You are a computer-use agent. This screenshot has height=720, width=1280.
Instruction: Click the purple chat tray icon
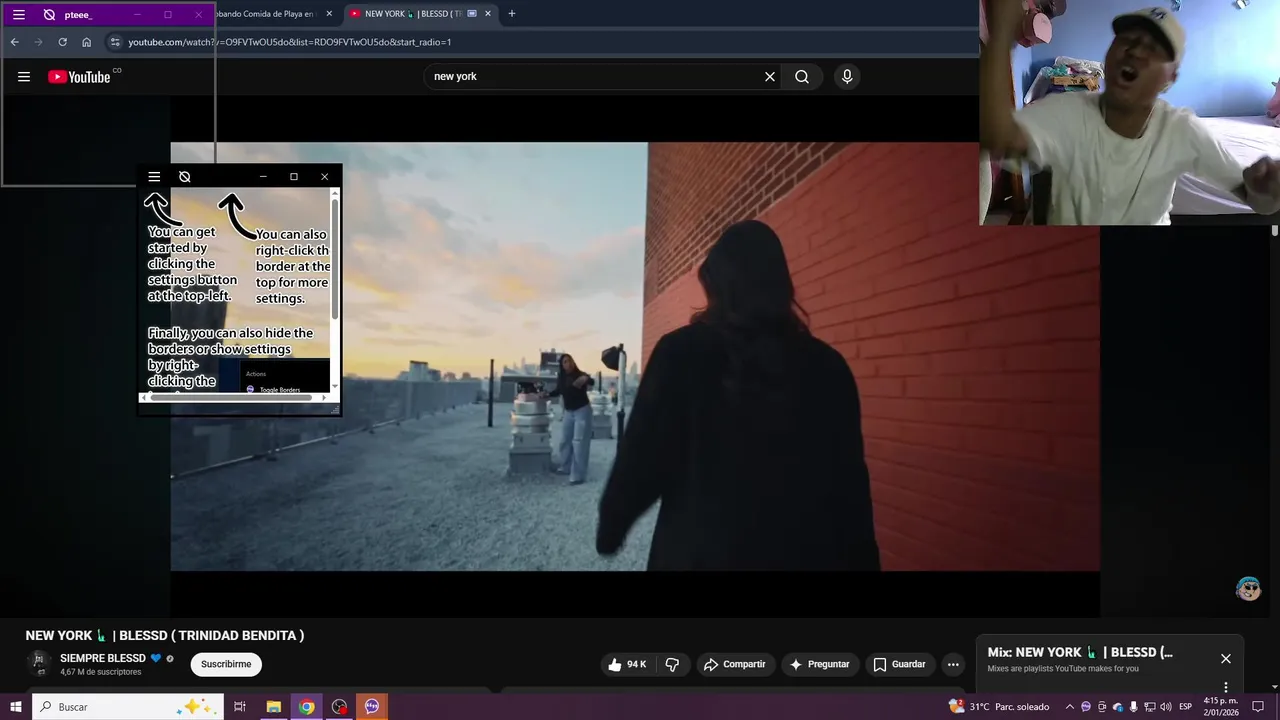coord(1086,707)
